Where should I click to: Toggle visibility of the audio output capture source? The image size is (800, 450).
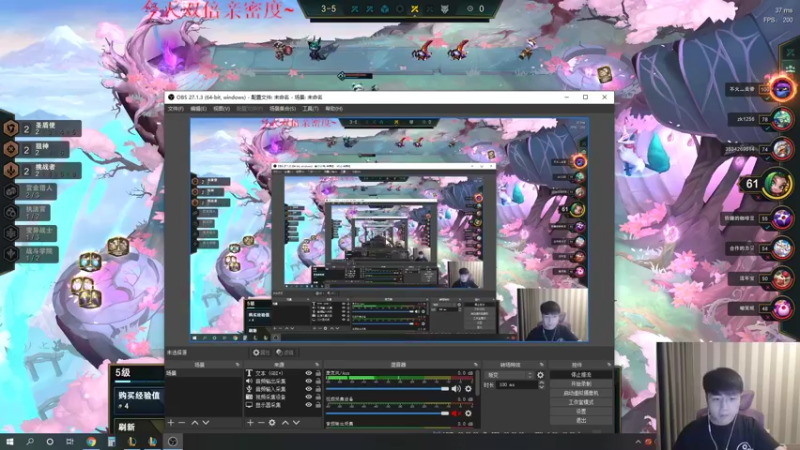308,381
